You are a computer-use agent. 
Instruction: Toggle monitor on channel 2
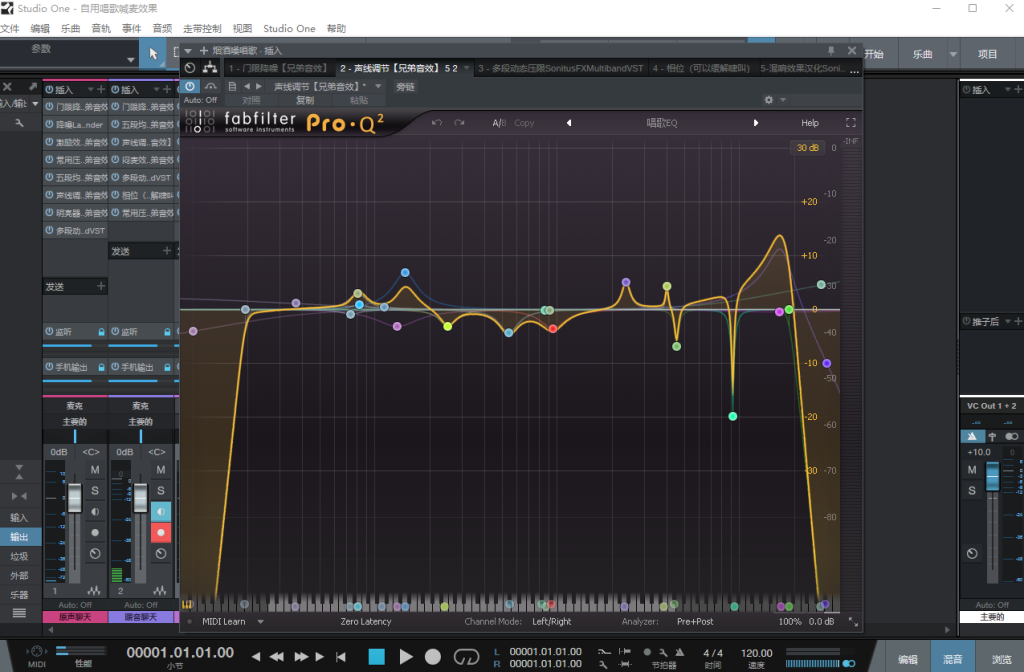pyautogui.click(x=161, y=511)
